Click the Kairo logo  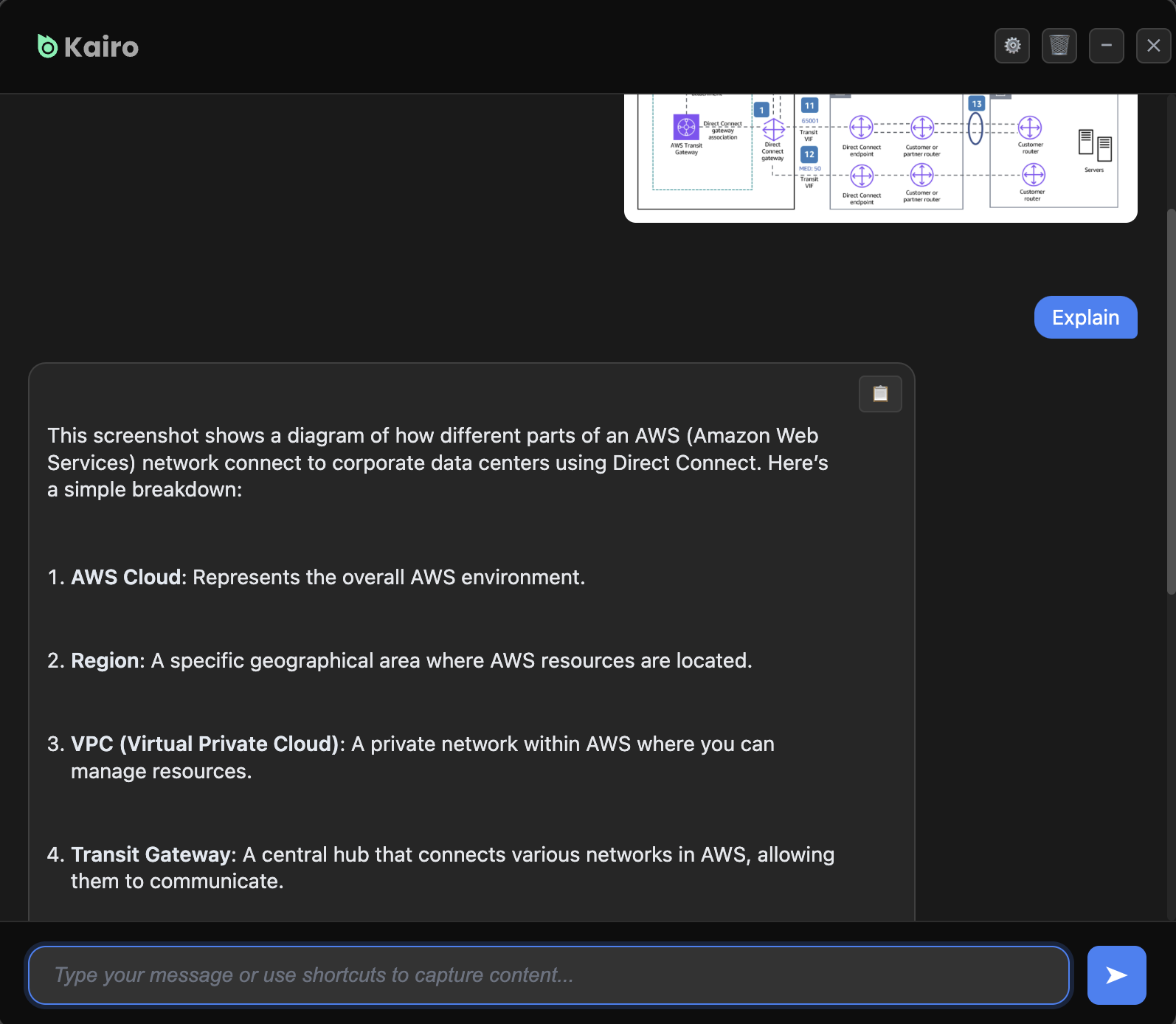tap(88, 46)
